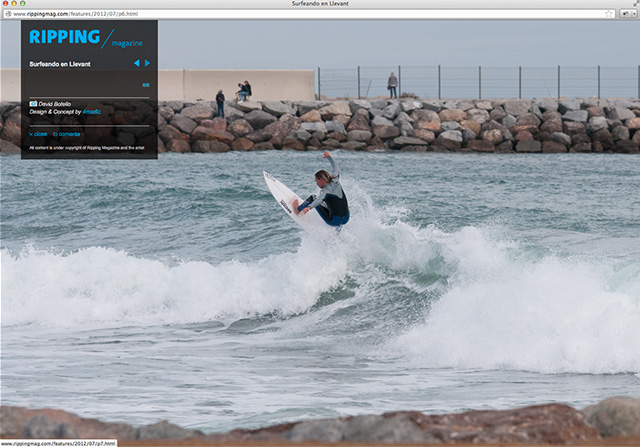Advance to the next photo with right arrow

tap(148, 63)
